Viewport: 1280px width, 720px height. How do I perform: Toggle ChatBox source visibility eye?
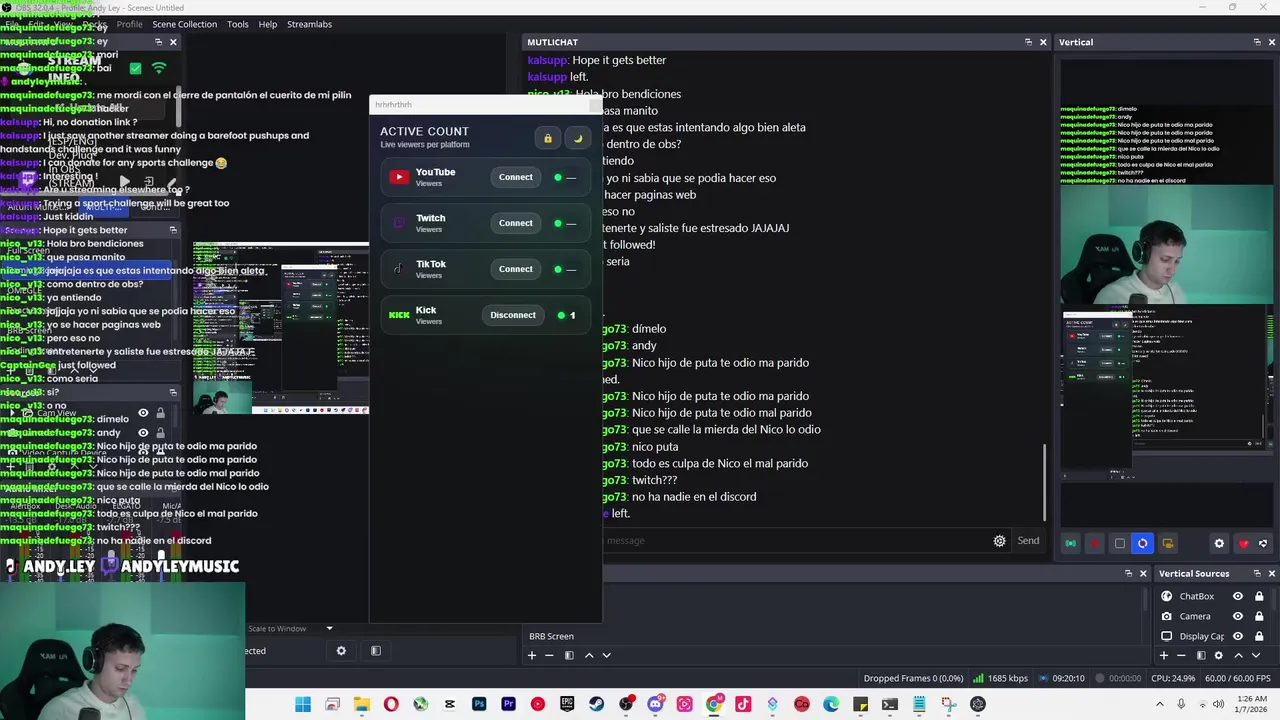click(1238, 596)
